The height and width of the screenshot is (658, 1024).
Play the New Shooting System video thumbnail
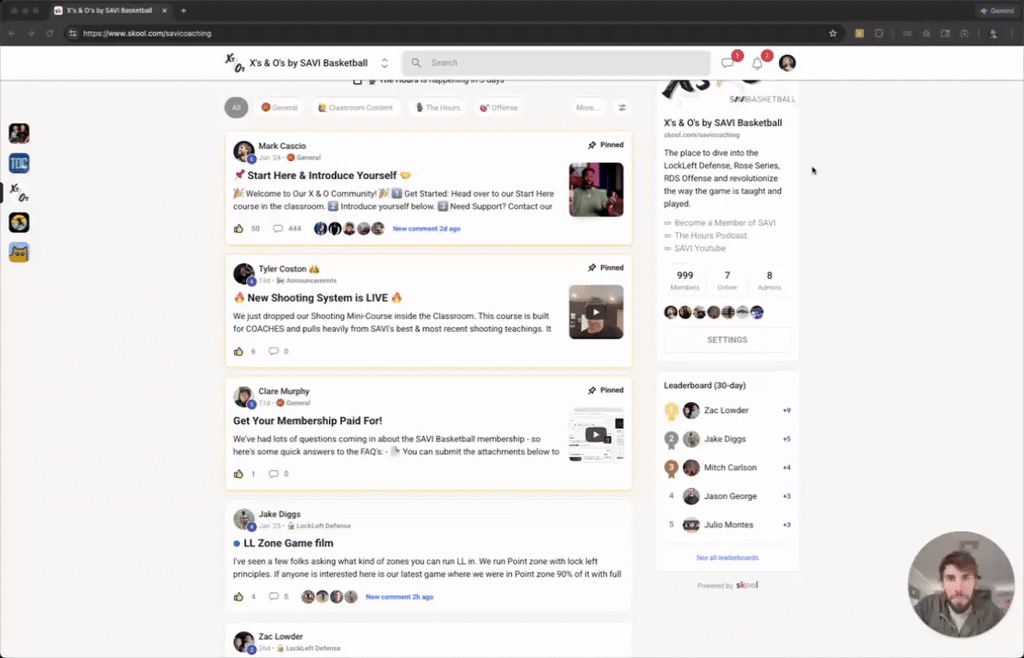596,312
